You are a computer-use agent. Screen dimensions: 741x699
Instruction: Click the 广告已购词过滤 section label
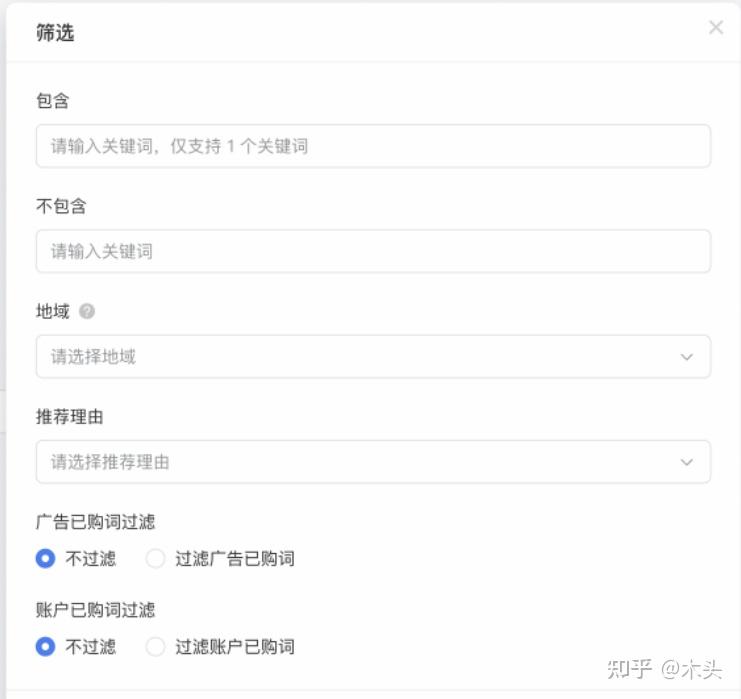95,521
